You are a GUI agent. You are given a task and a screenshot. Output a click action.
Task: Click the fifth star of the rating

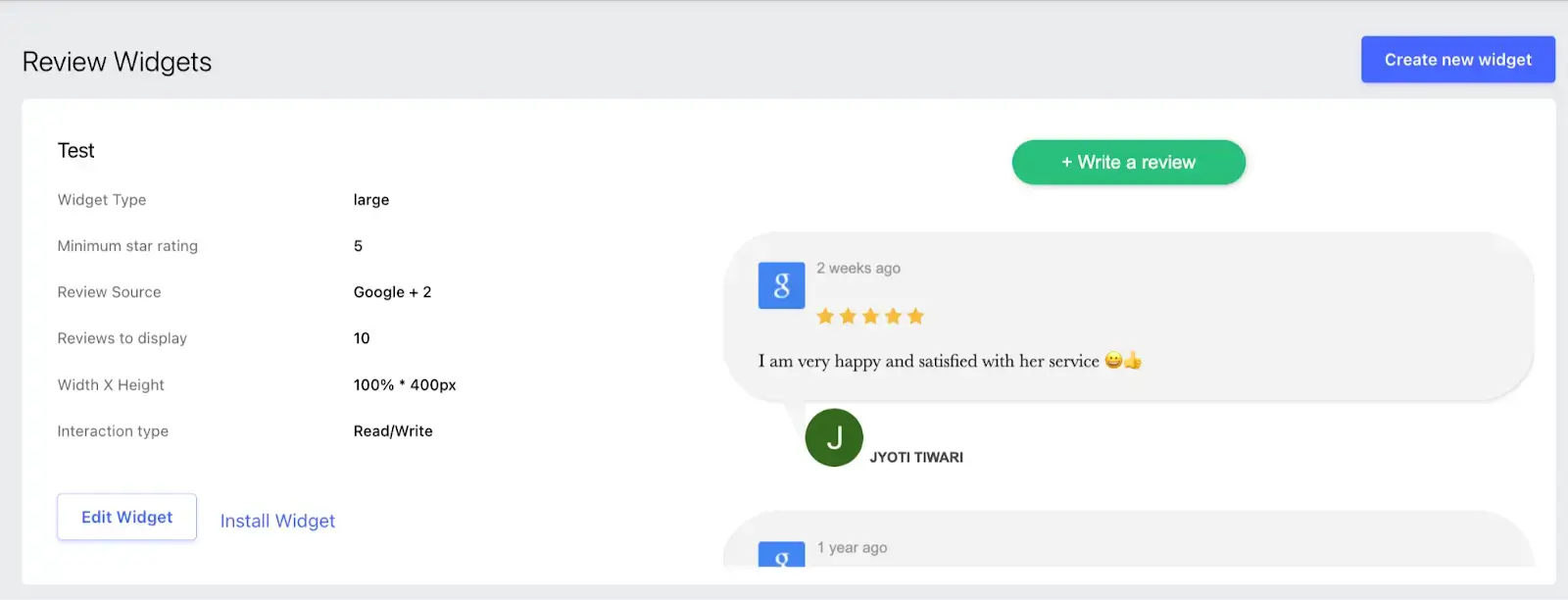(915, 316)
